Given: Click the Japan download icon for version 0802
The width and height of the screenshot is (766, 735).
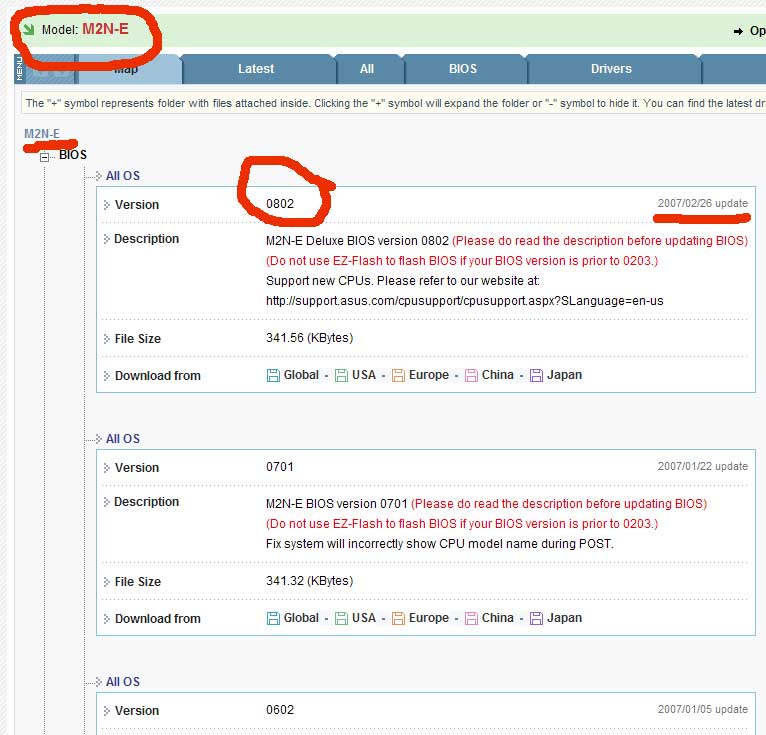Looking at the screenshot, I should pyautogui.click(x=536, y=376).
